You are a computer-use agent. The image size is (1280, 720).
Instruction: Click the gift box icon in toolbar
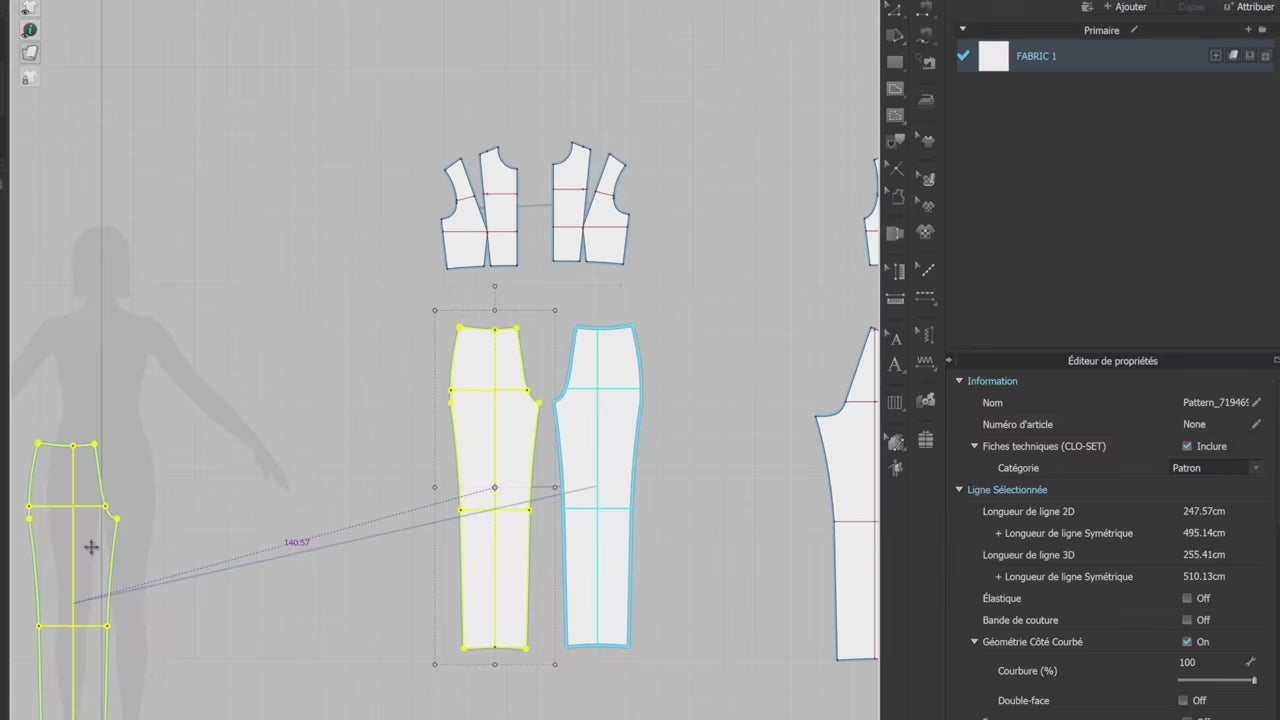(926, 440)
